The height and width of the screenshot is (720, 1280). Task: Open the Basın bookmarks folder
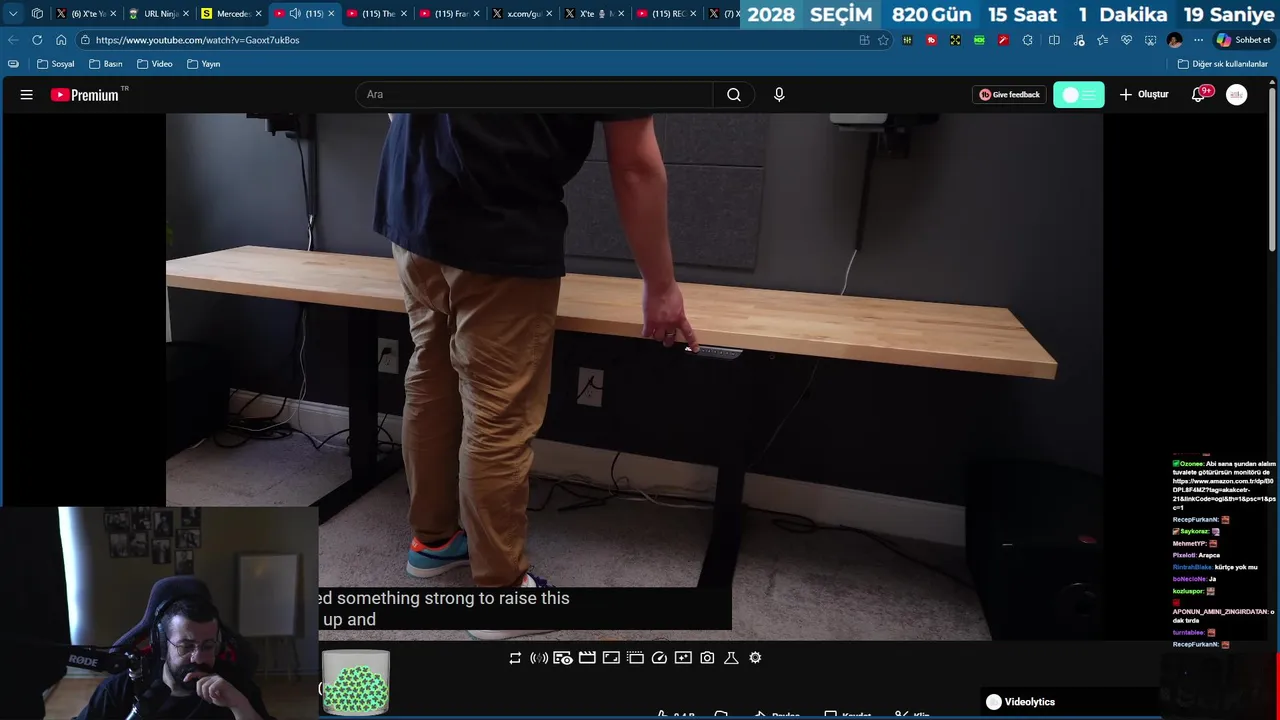(106, 64)
